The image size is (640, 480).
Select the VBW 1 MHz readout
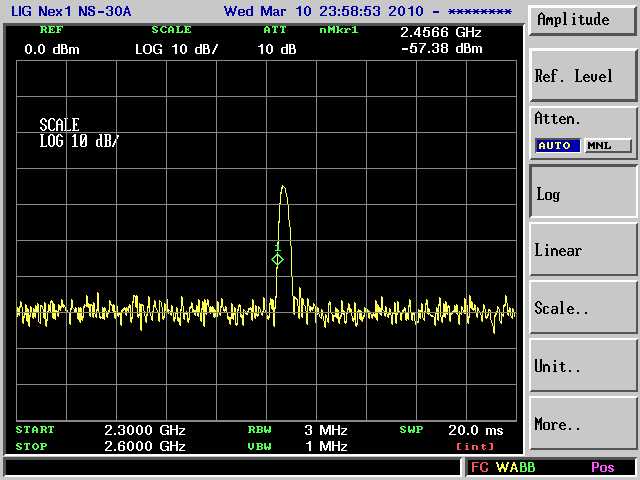[x=326, y=446]
